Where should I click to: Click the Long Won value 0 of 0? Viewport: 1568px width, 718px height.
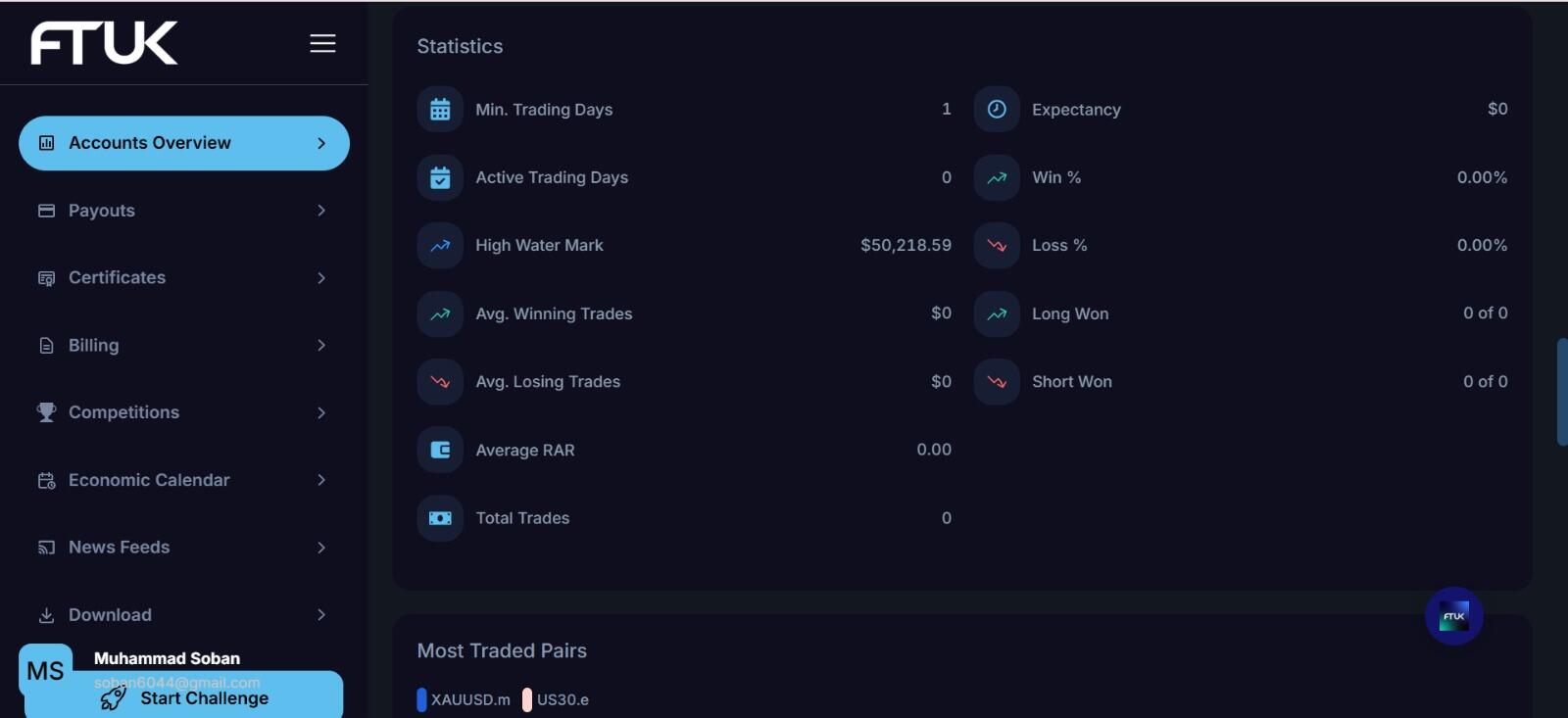(x=1486, y=312)
